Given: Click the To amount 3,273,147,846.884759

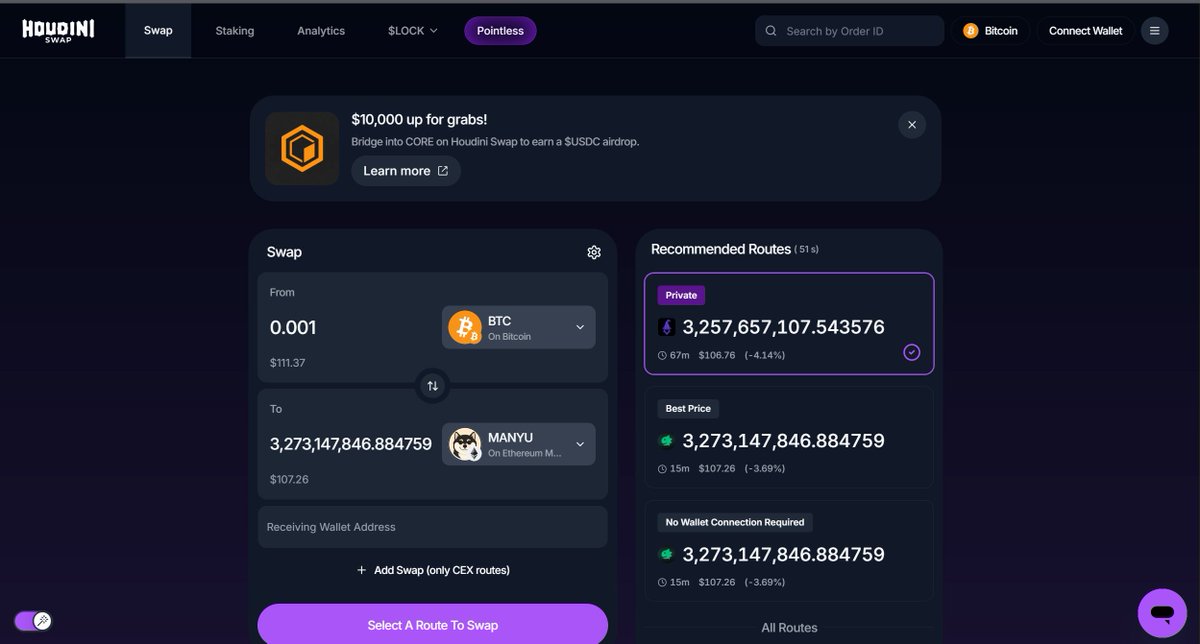Looking at the screenshot, I should pos(351,444).
